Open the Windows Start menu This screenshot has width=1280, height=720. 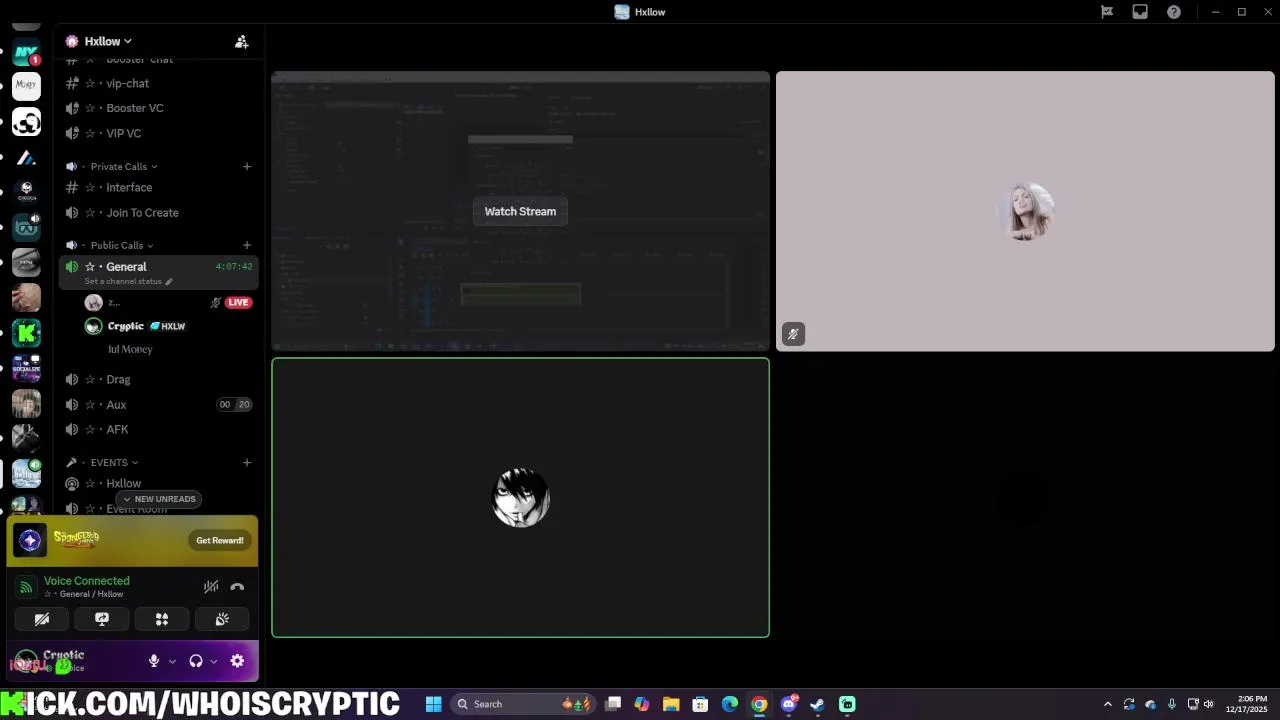(x=433, y=704)
